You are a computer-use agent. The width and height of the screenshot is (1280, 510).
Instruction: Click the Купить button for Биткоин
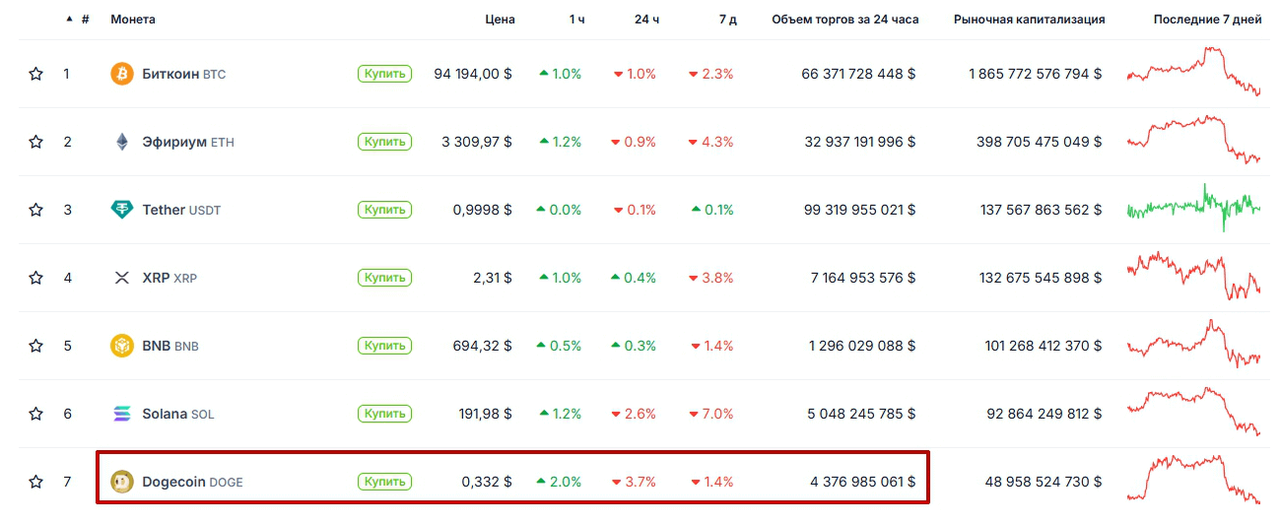(385, 74)
